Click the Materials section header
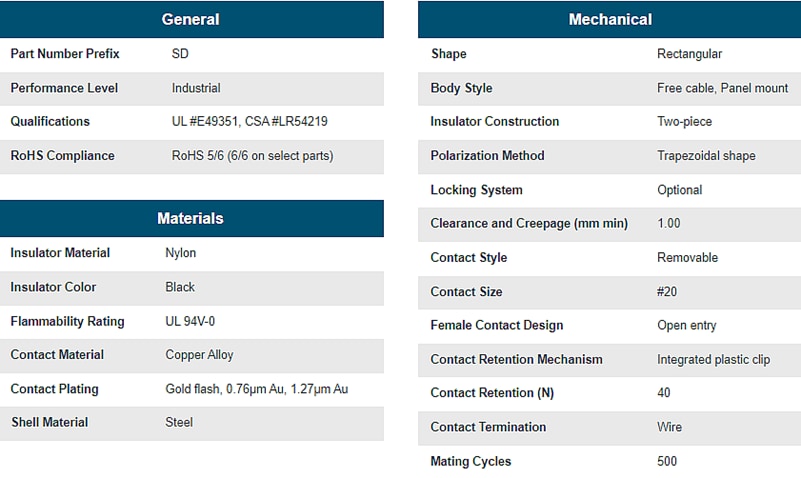This screenshot has width=801, height=478. [x=190, y=218]
